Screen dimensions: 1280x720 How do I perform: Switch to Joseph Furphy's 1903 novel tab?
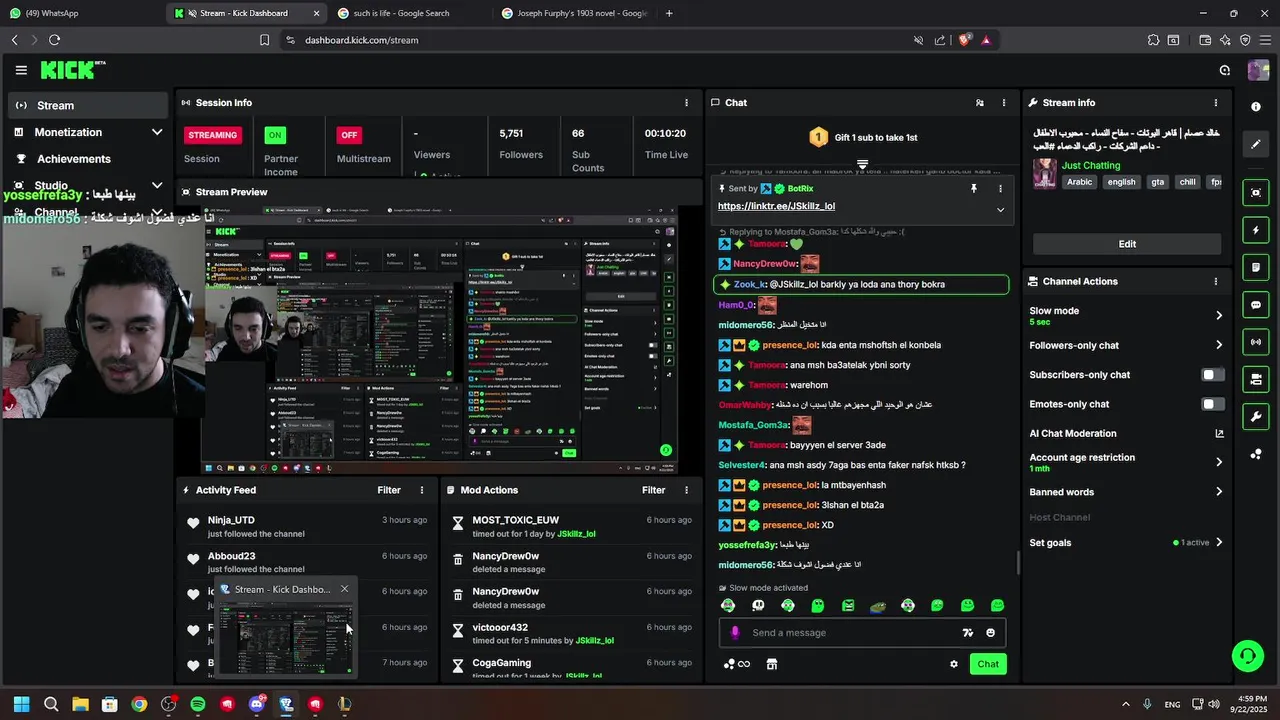coord(573,13)
